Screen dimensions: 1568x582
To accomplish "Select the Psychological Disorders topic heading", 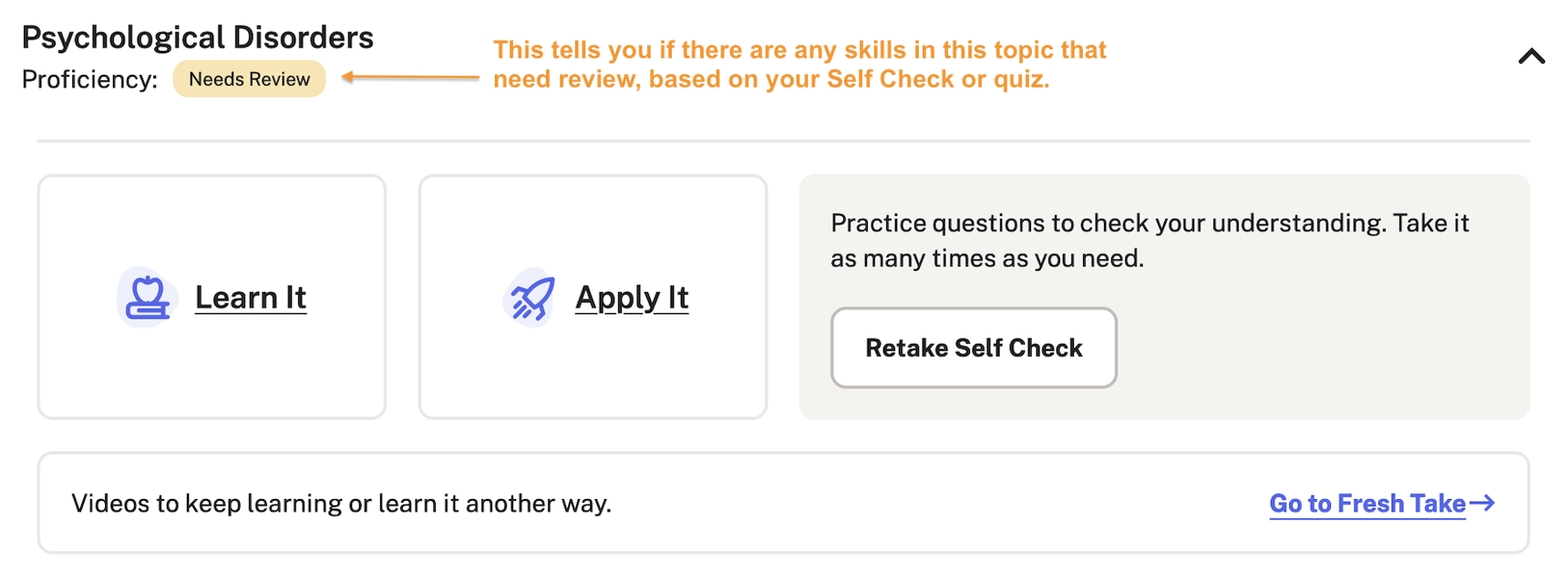I will click(x=198, y=37).
